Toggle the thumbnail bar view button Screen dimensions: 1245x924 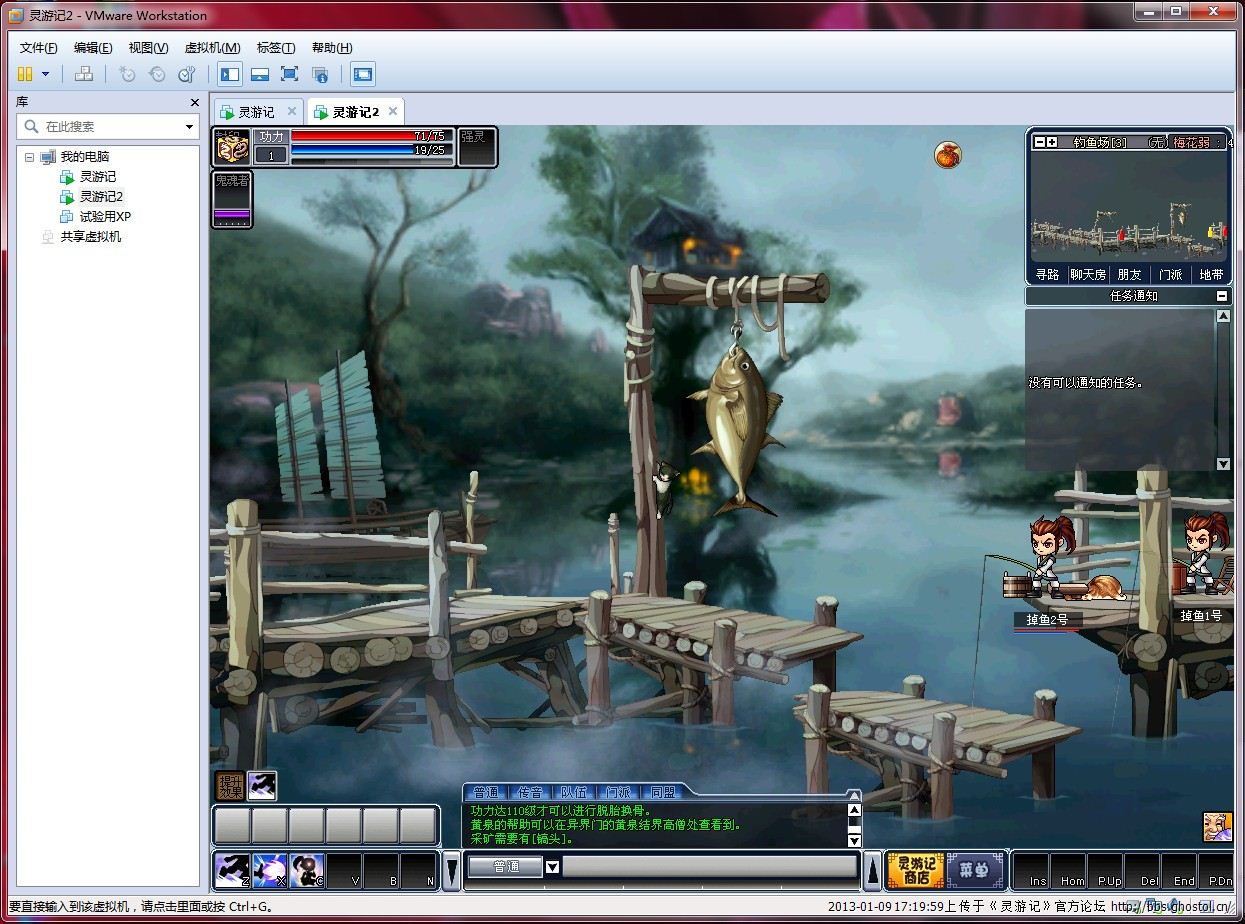click(x=259, y=74)
